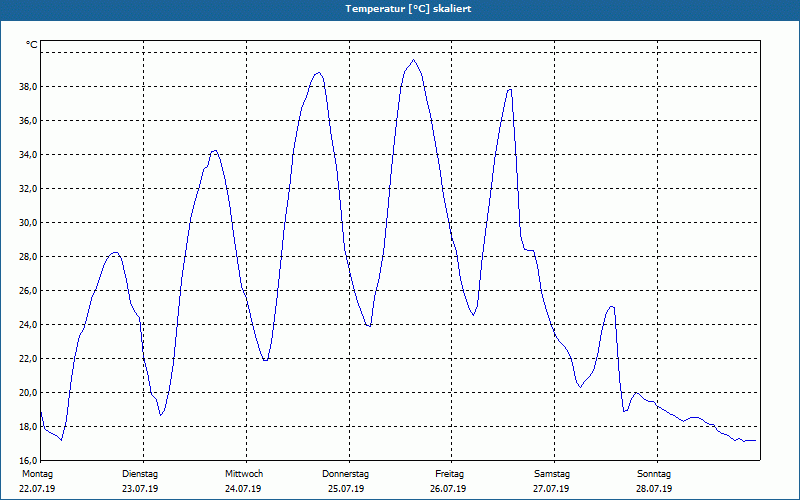Click the Samstag day label
The image size is (800, 500).
tap(552, 474)
